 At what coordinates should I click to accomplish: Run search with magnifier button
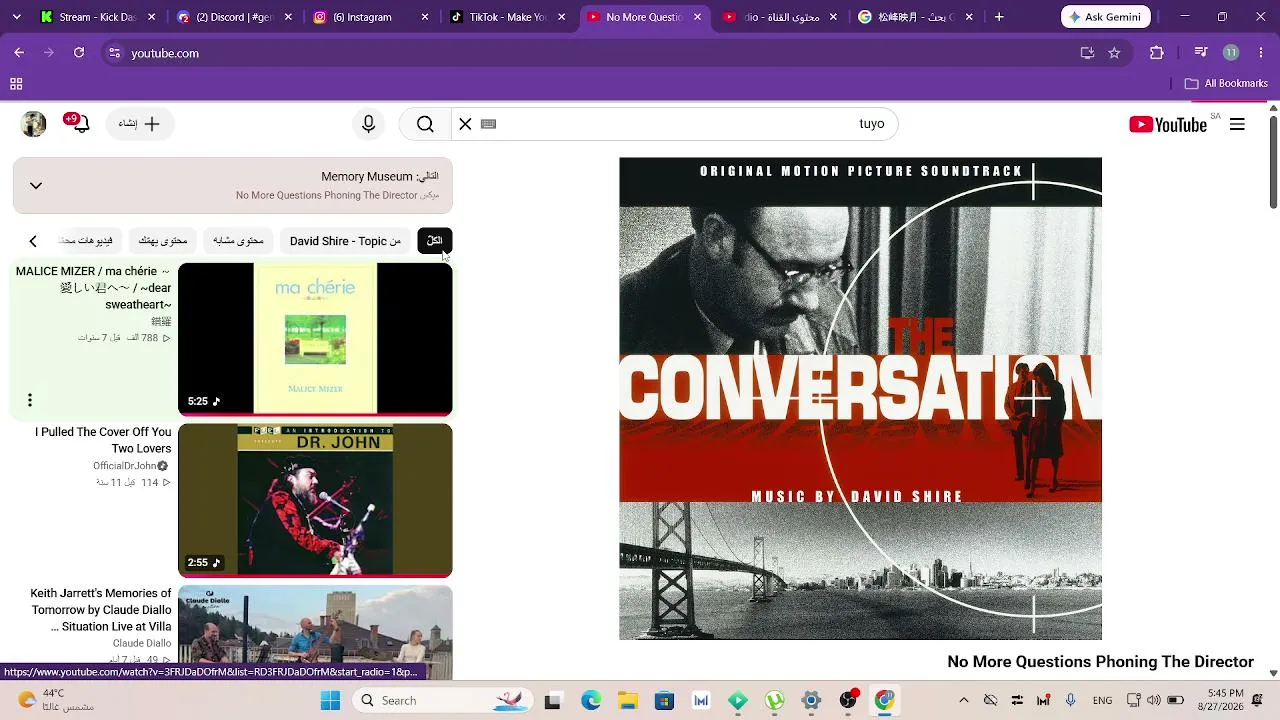(x=425, y=124)
